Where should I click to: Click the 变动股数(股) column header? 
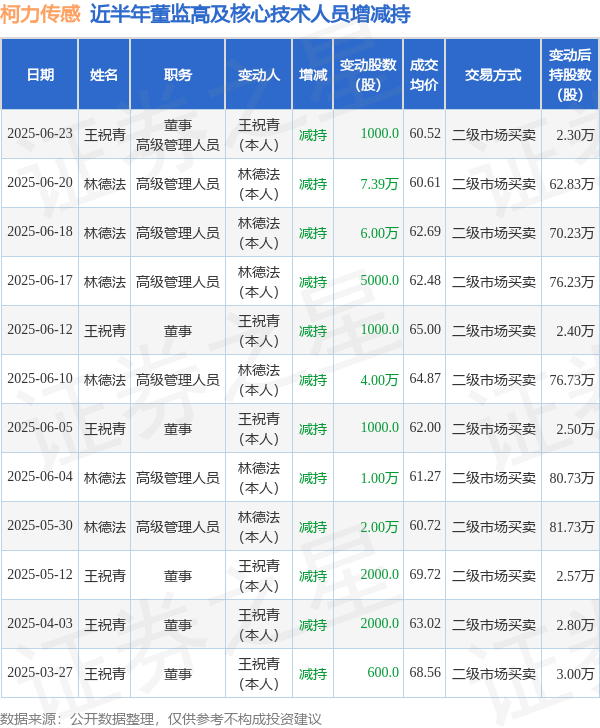[x=368, y=75]
